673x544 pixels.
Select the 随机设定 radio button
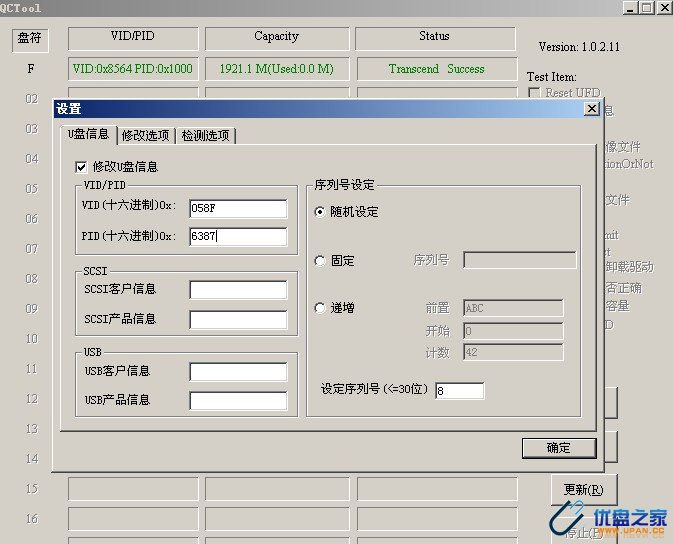pyautogui.click(x=320, y=212)
